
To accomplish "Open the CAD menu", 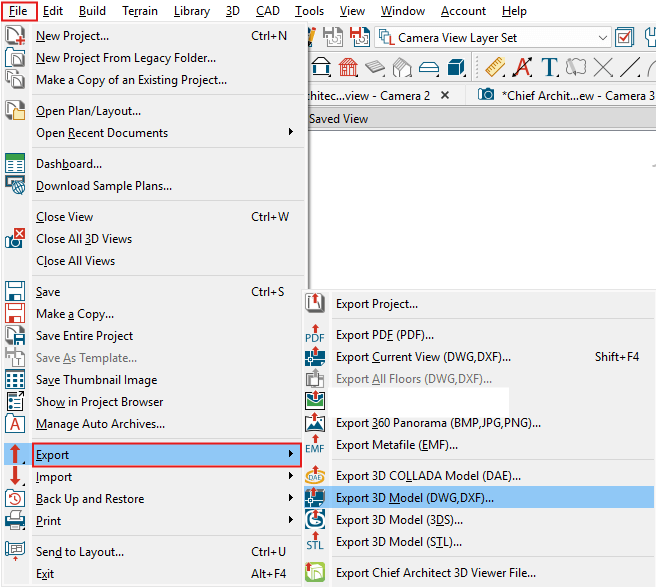I will 268,11.
